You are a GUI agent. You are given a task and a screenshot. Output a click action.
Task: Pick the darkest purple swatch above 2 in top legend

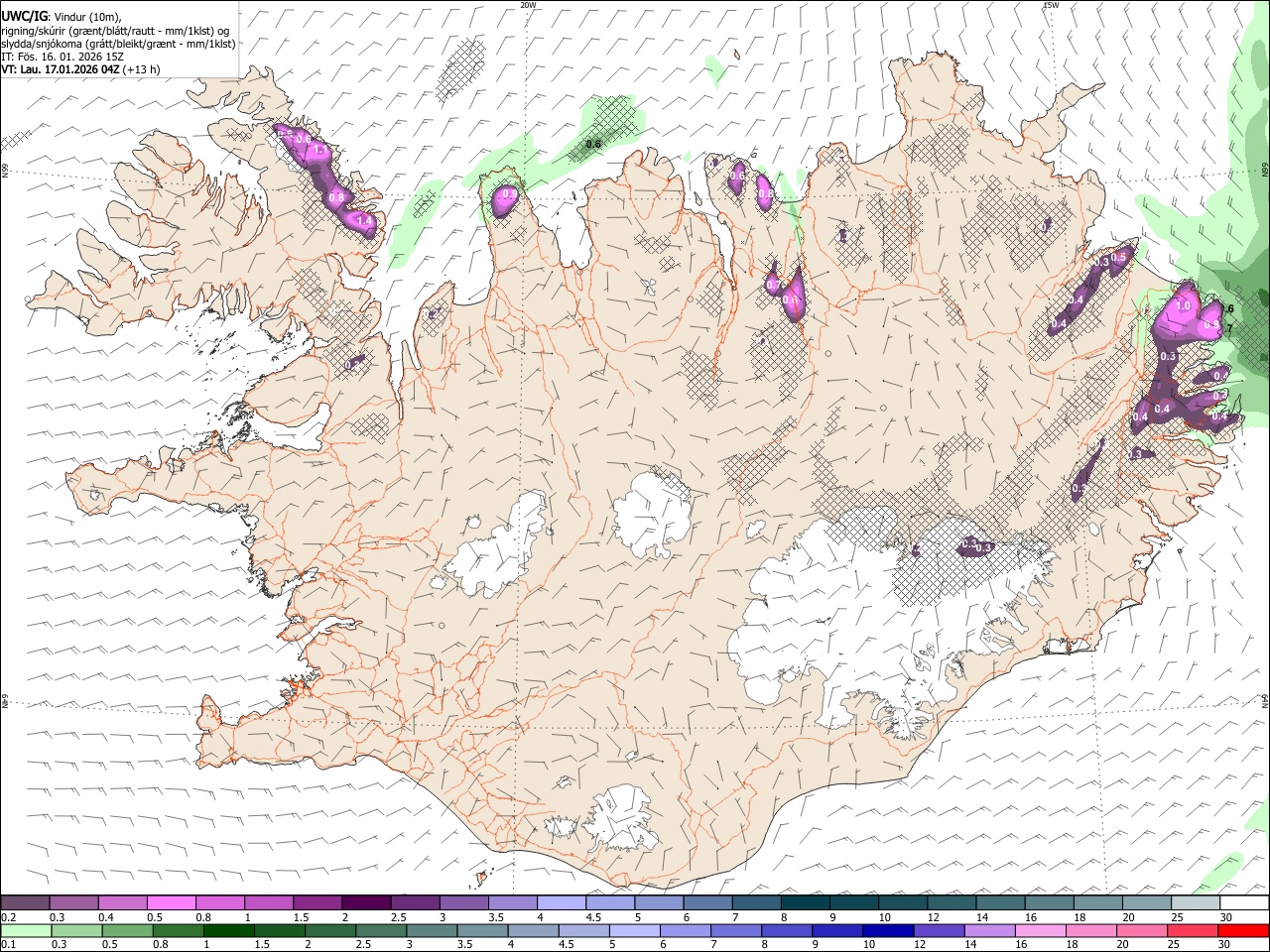(x=366, y=903)
